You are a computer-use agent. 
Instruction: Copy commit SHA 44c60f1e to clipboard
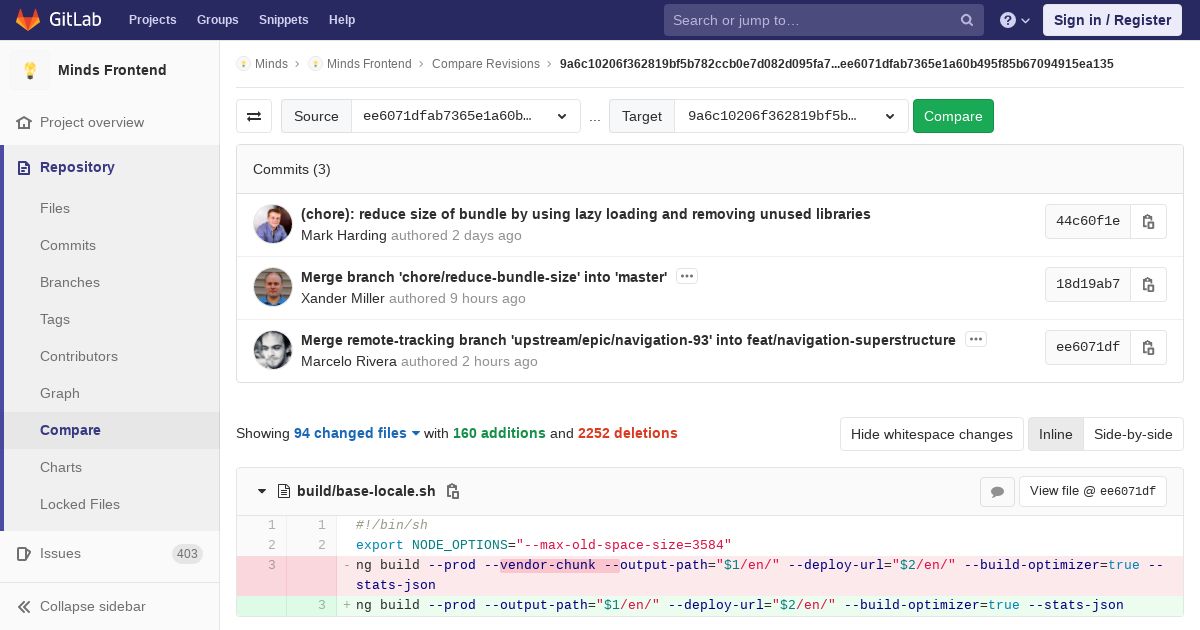click(1148, 221)
